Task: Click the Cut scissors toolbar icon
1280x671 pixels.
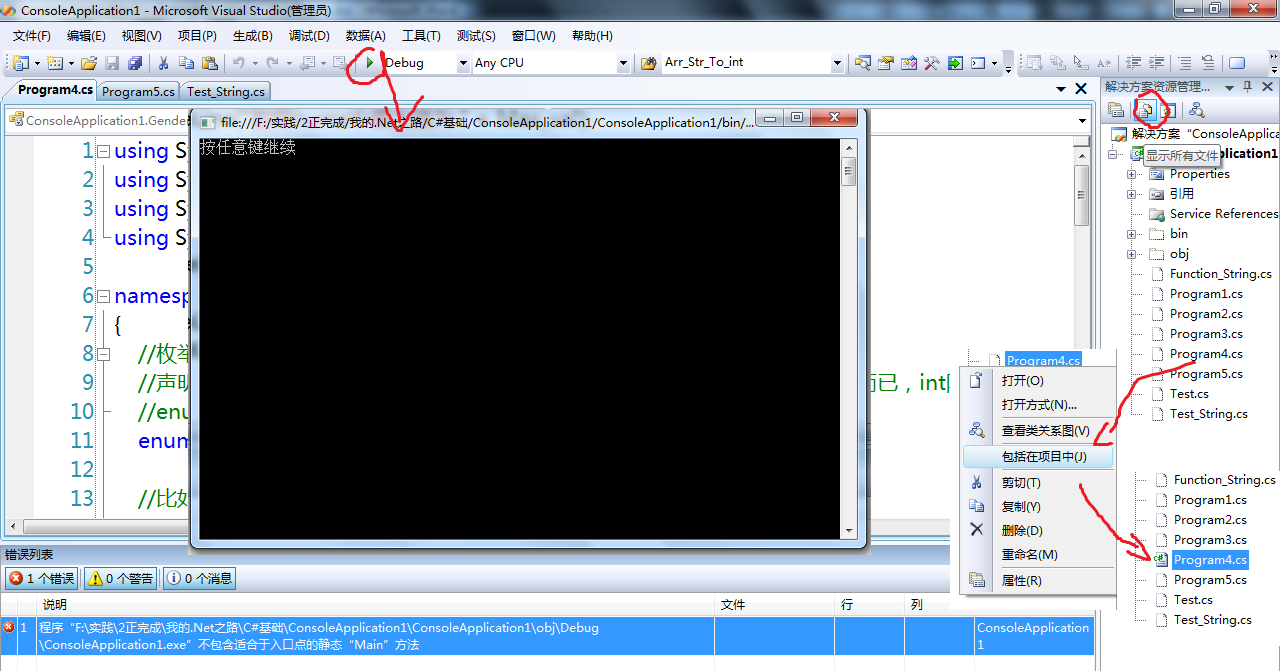Action: click(163, 63)
